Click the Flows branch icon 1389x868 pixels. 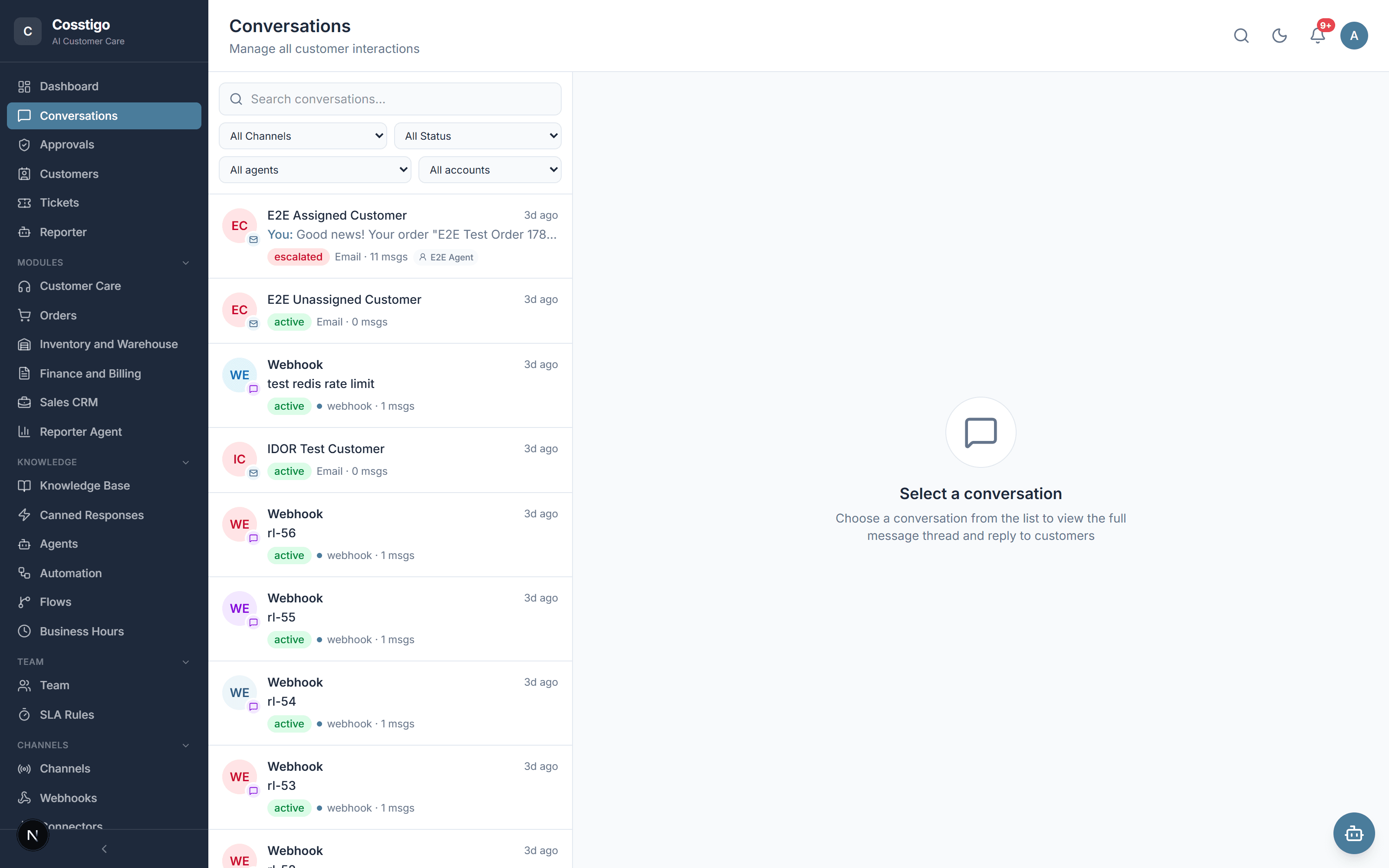pyautogui.click(x=24, y=602)
